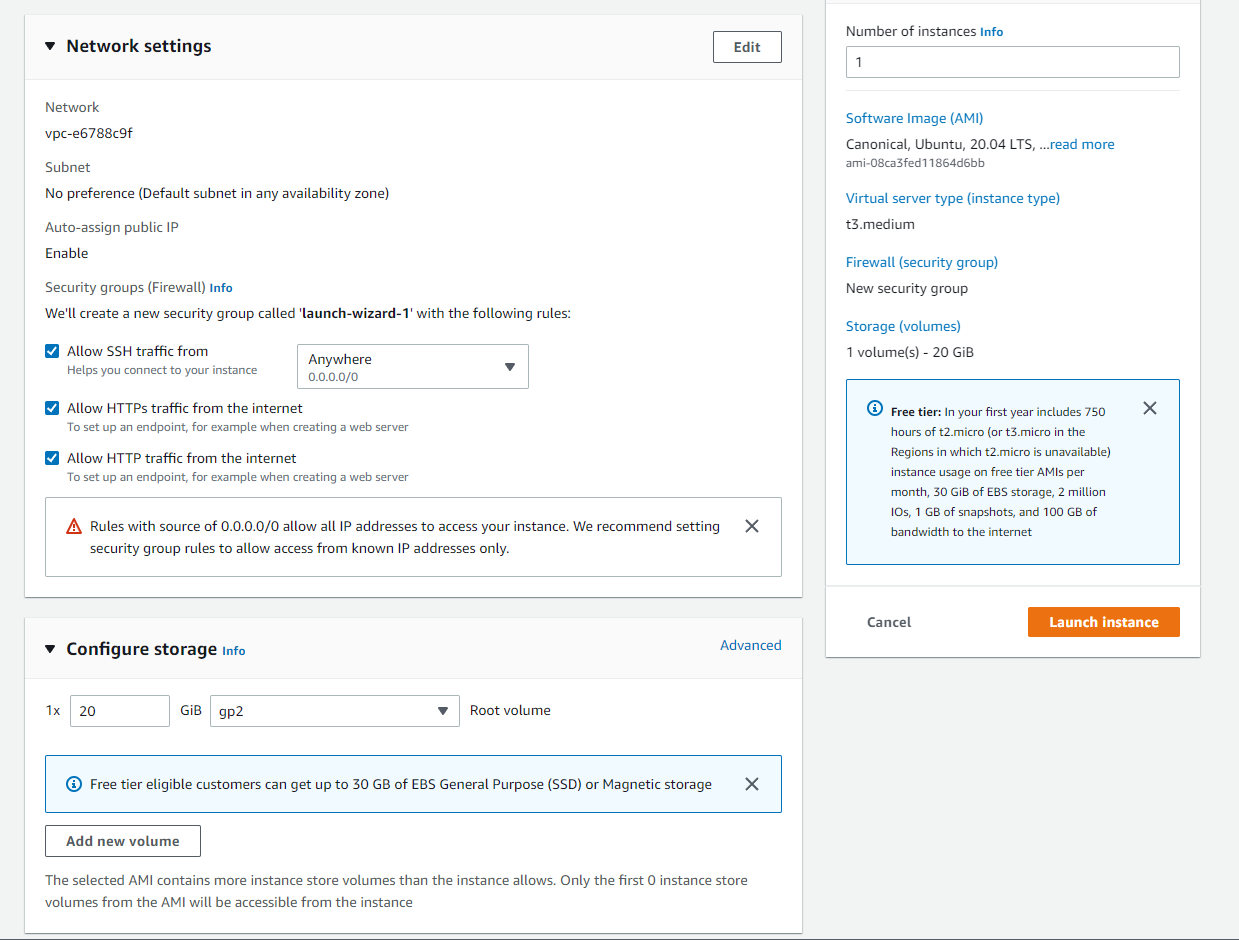Click Edit in Network settings
1239x940 pixels.
[747, 47]
